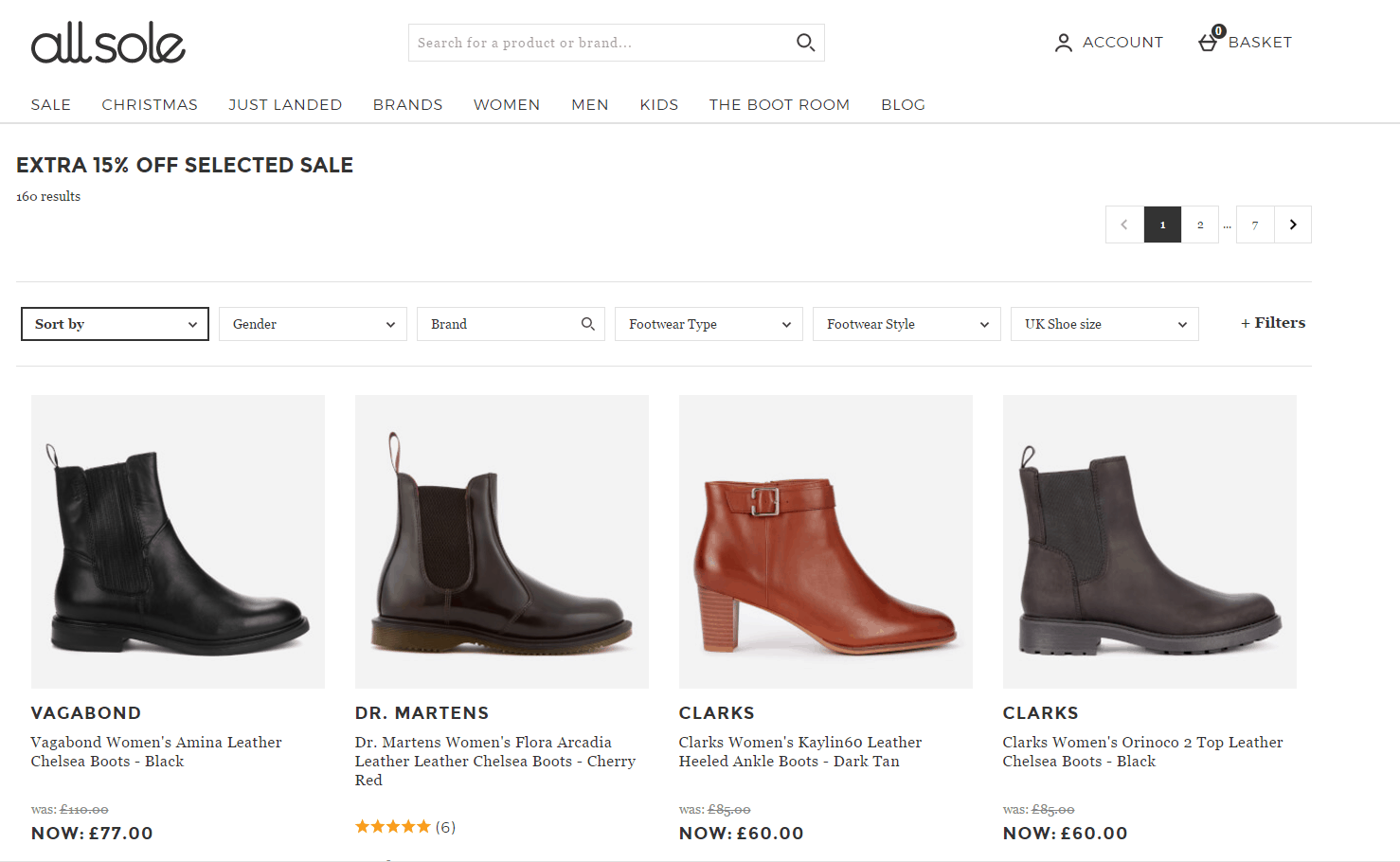Go to page 2 of results

click(1200, 224)
